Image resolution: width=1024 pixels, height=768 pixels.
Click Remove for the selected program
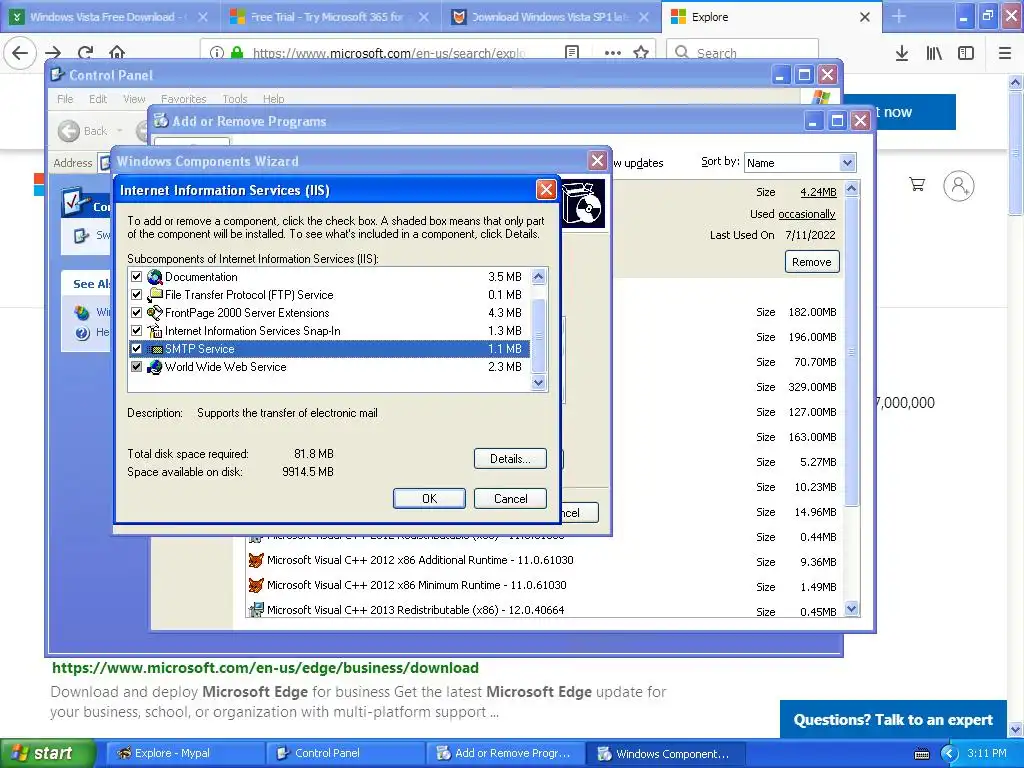pyautogui.click(x=812, y=262)
